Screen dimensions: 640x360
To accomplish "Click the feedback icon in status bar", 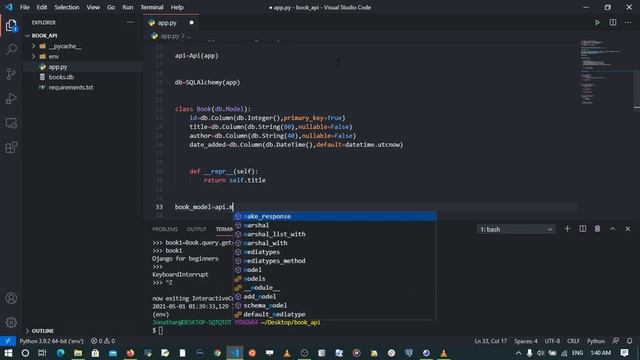I will point(616,341).
